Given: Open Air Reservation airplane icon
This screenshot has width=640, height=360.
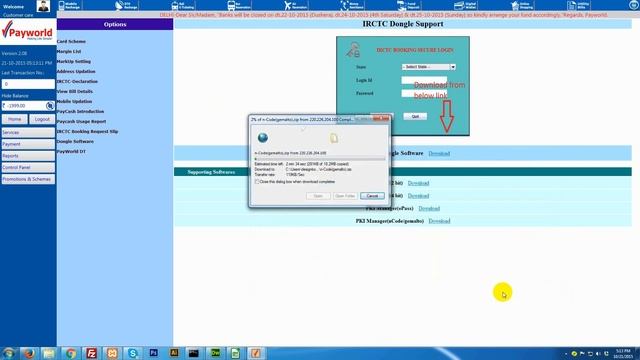Looking at the screenshot, I should point(295,6).
